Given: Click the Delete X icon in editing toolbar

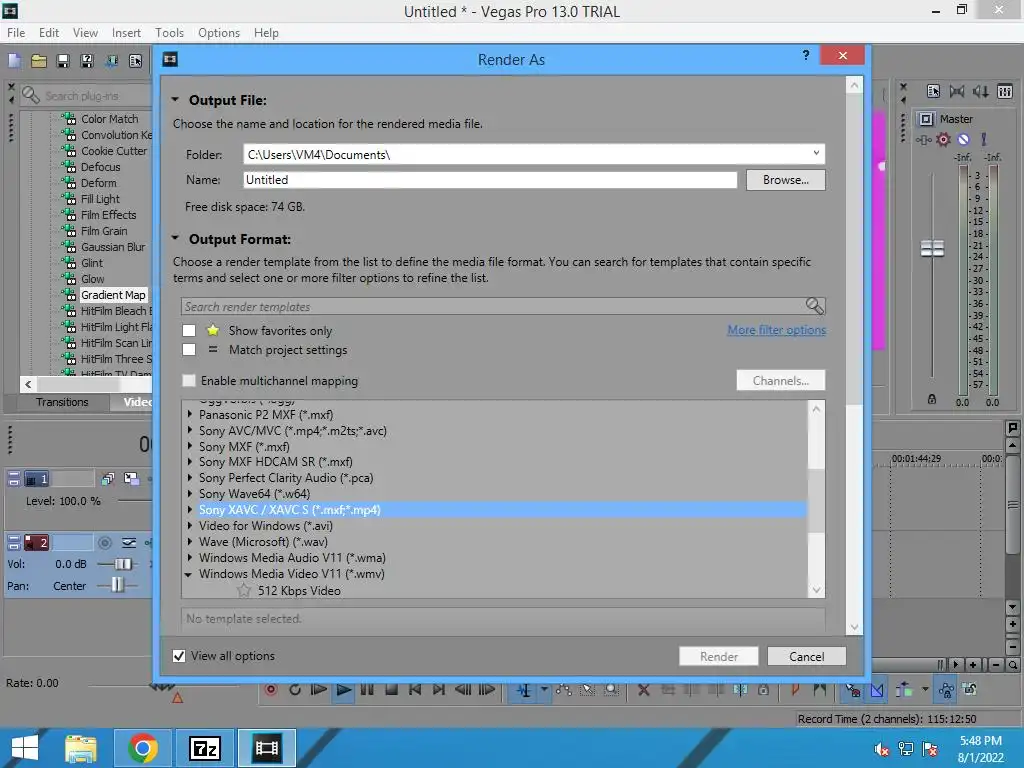Looking at the screenshot, I should [x=643, y=690].
